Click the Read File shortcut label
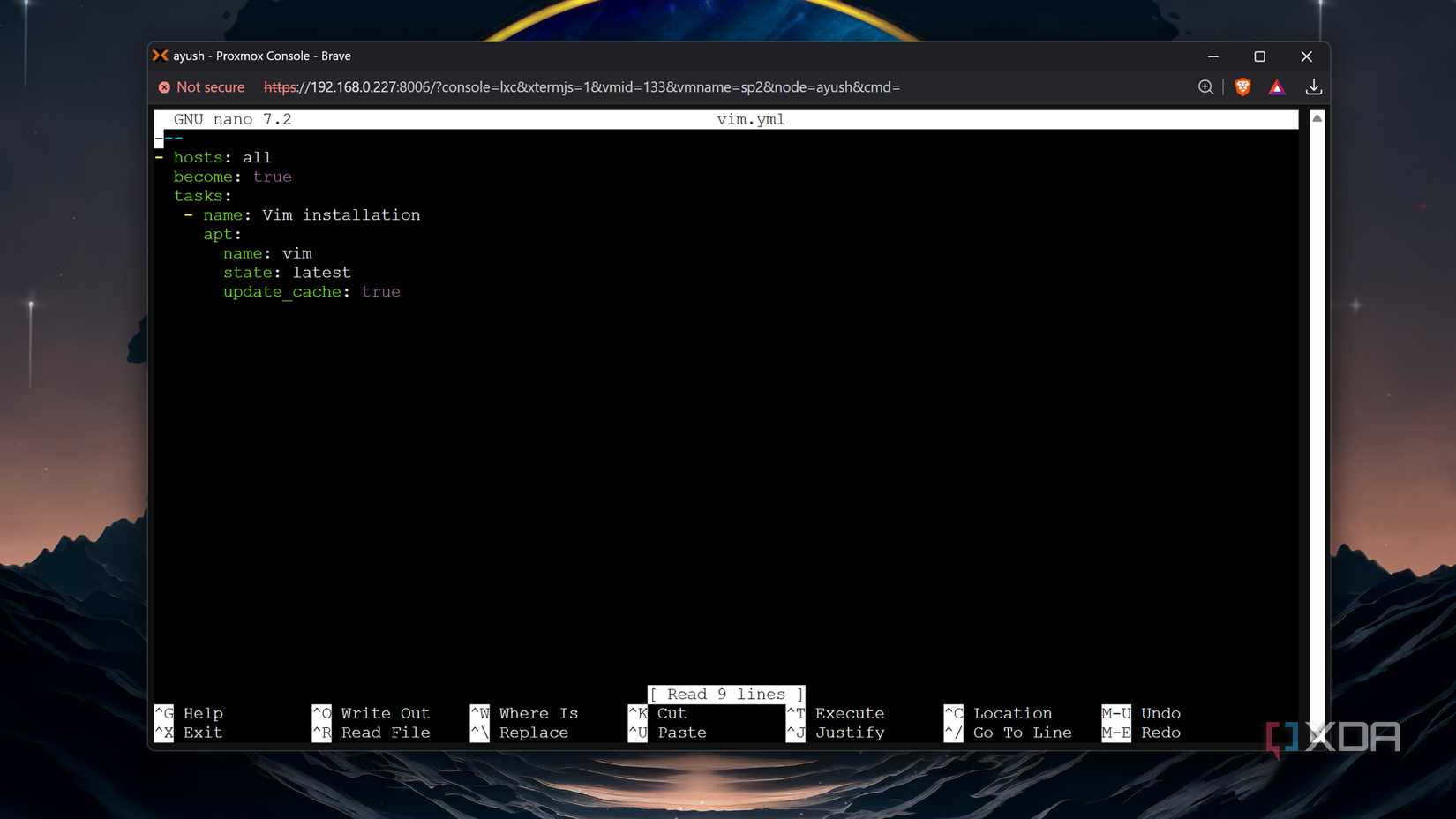Screen dimensions: 1456x819 [x=386, y=733]
